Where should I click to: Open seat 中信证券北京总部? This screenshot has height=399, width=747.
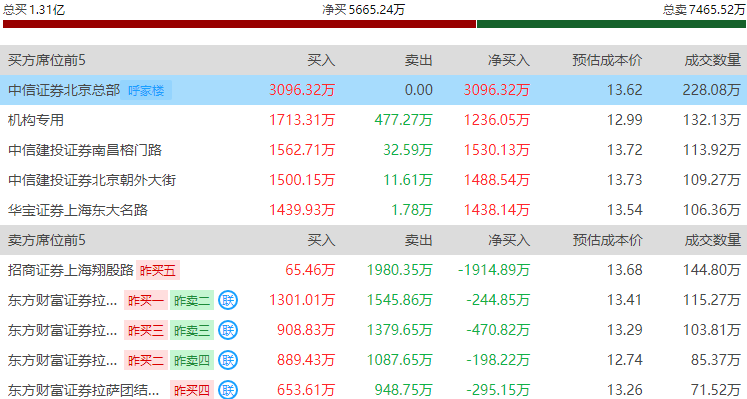(x=64, y=90)
